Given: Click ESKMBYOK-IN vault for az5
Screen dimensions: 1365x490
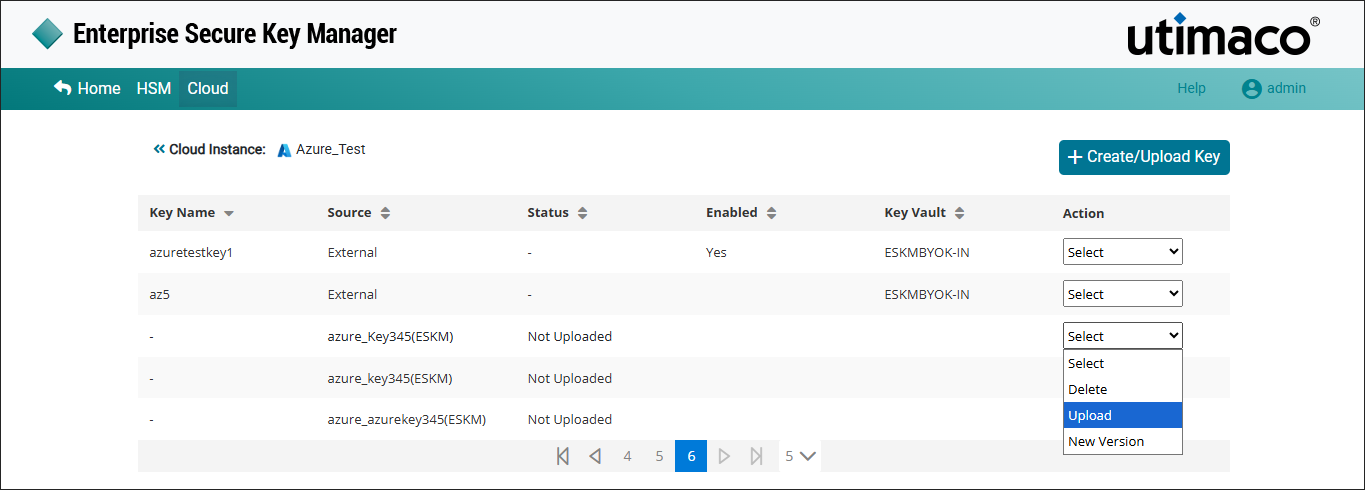Looking at the screenshot, I should [927, 295].
